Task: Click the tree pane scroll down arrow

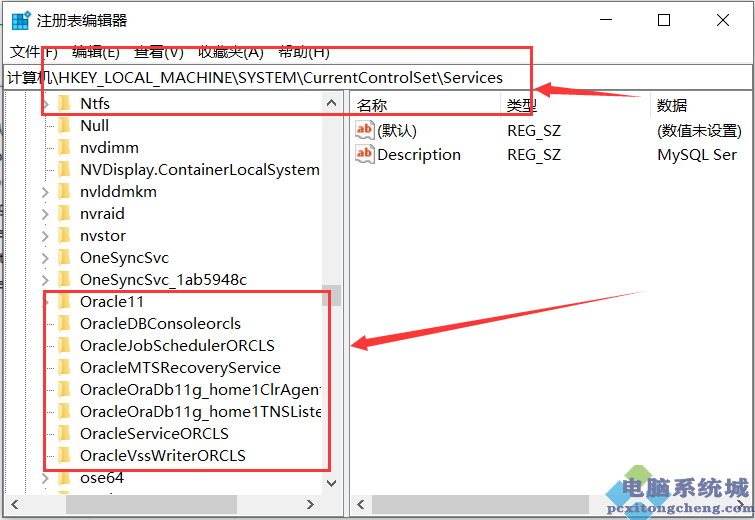Action: 331,483
